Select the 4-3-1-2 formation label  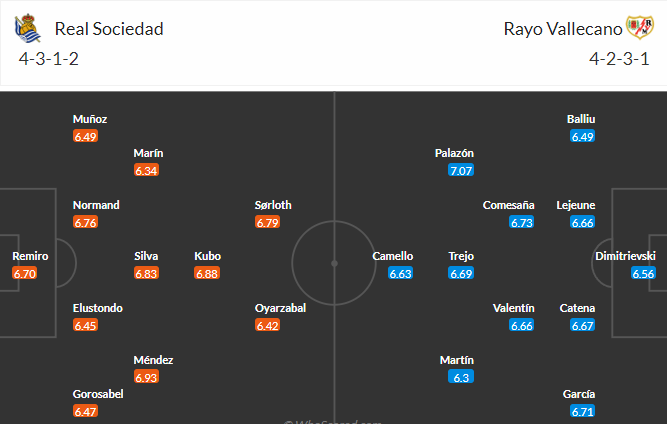click(48, 59)
